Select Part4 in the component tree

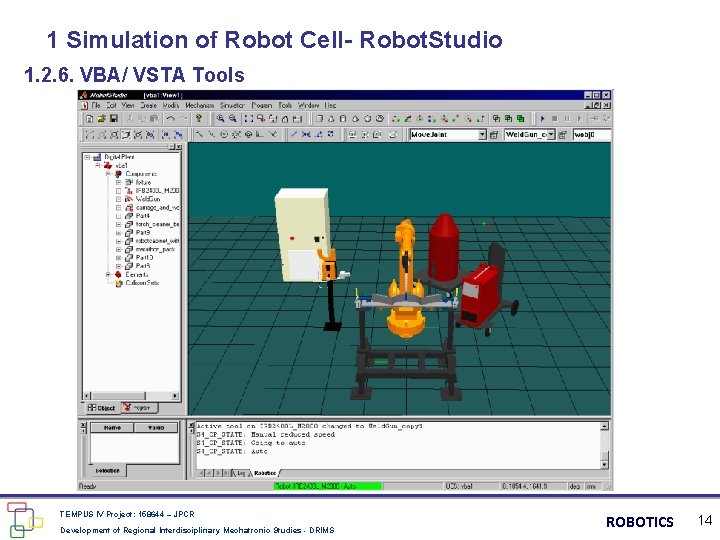click(x=143, y=216)
